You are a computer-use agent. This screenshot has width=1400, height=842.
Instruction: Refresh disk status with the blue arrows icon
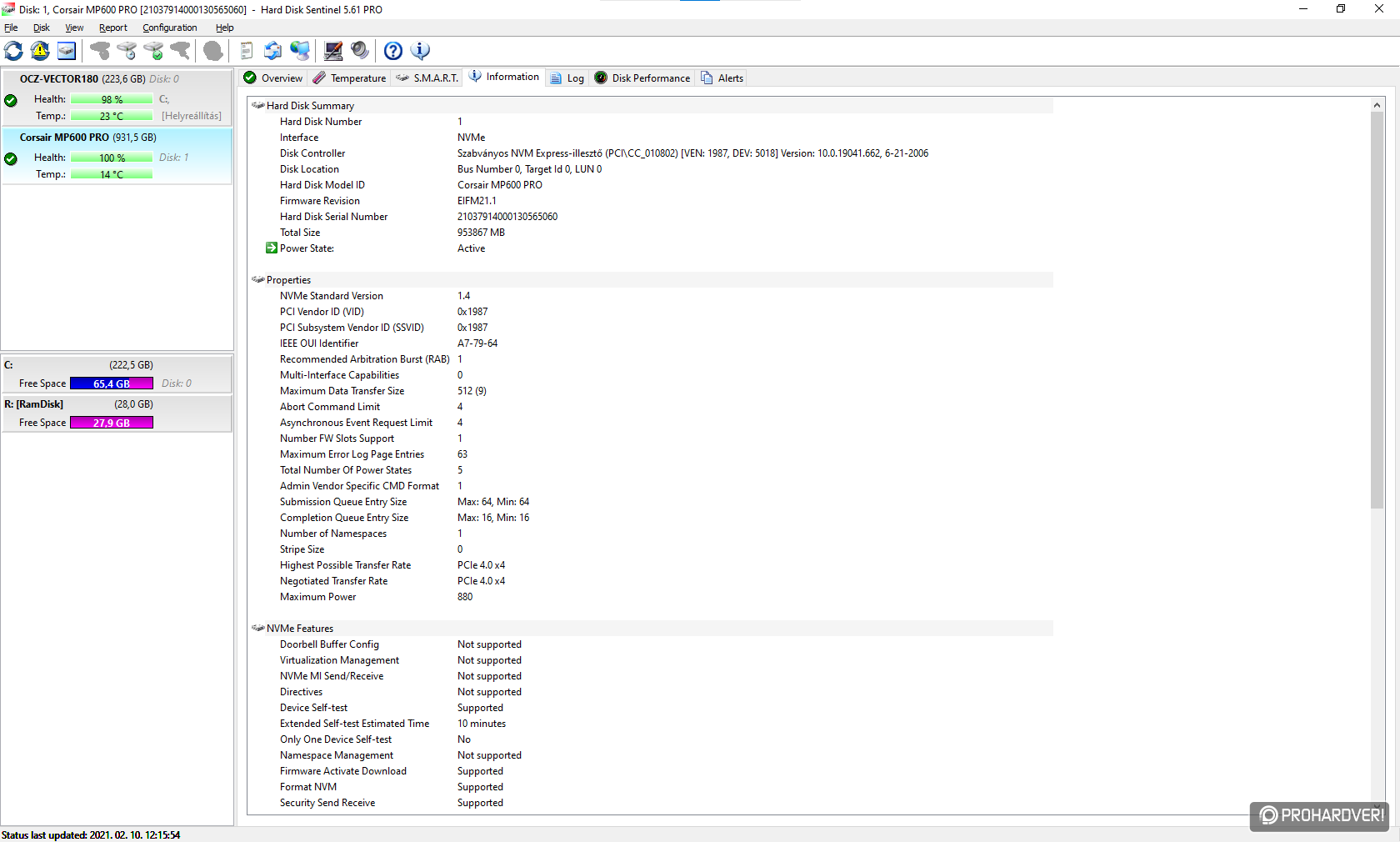click(13, 51)
